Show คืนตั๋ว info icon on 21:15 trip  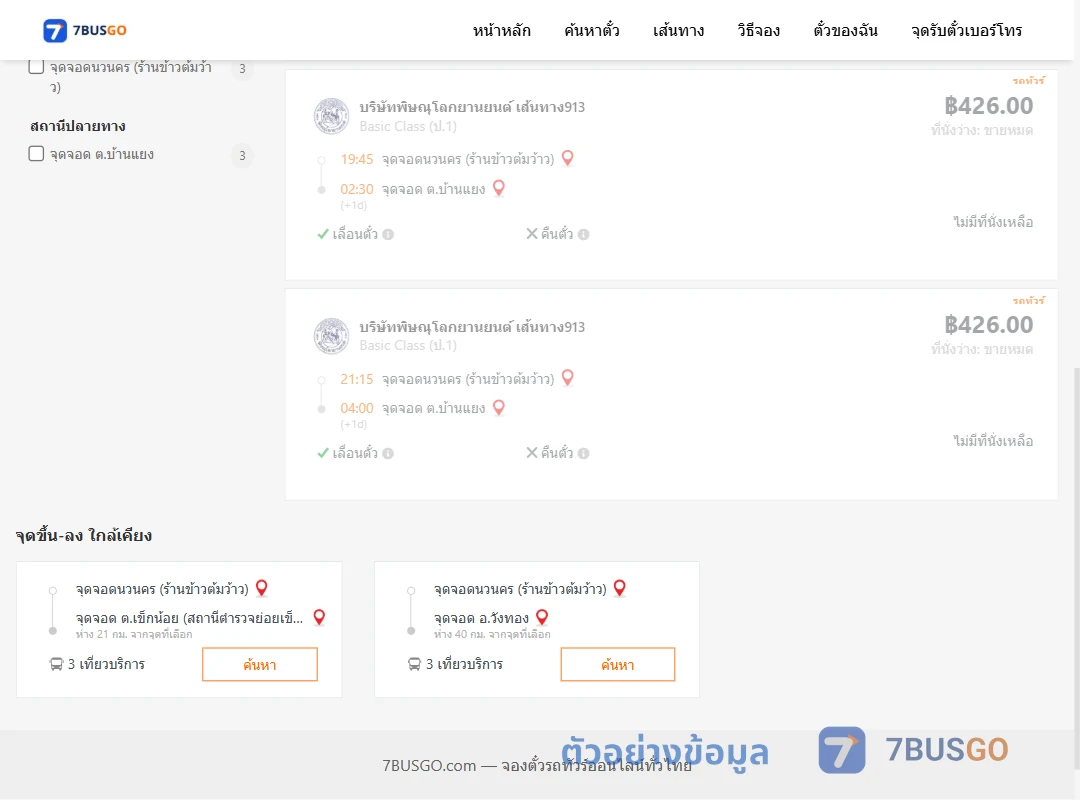583,453
